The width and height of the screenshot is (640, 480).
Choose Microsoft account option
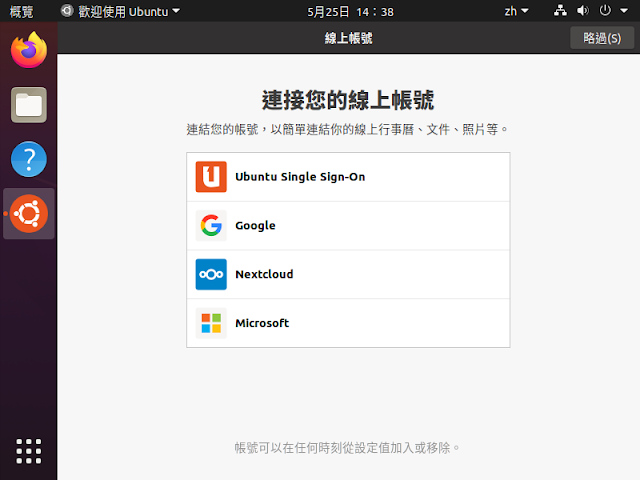click(348, 323)
